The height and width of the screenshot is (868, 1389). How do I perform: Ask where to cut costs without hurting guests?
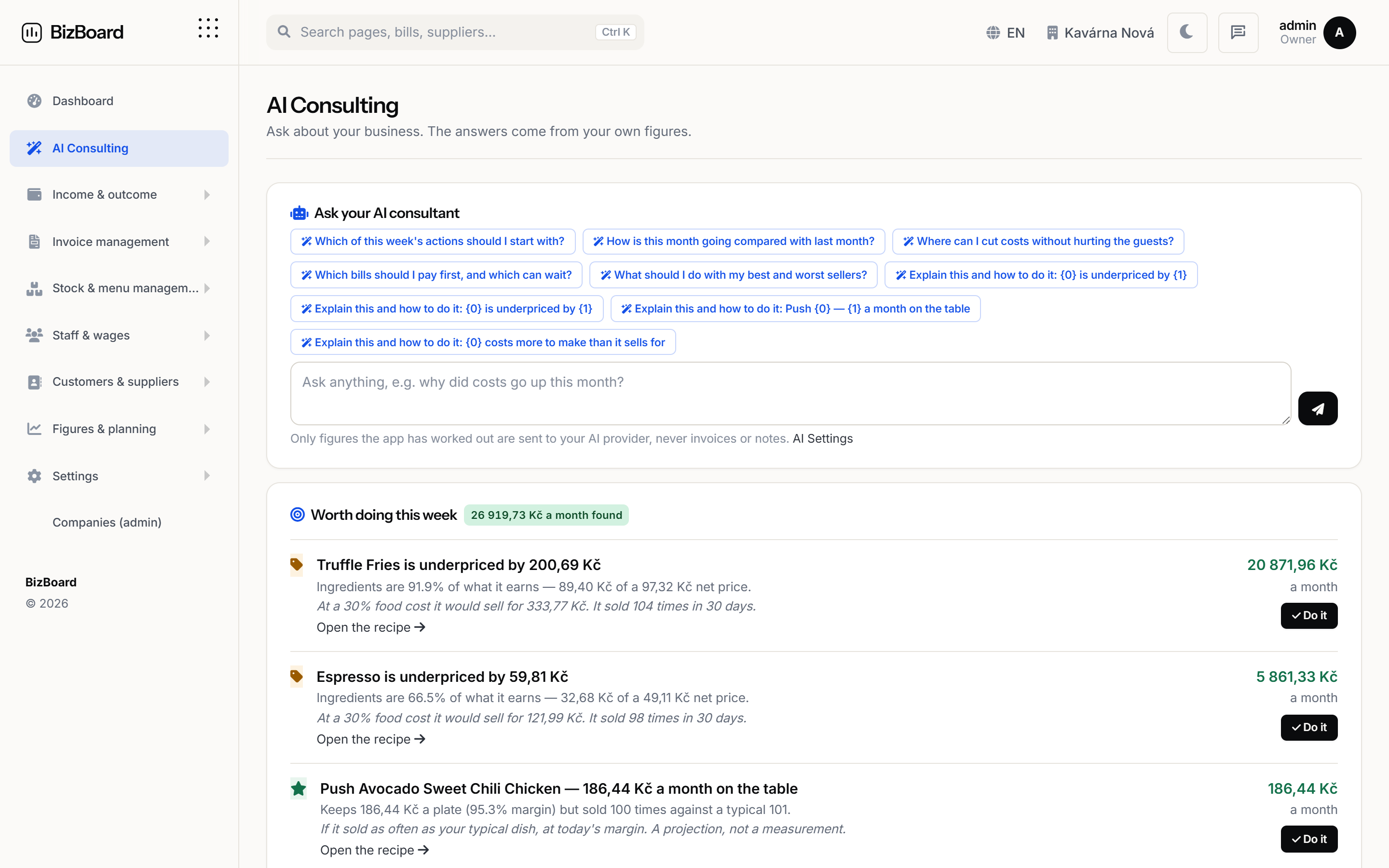(x=1038, y=241)
